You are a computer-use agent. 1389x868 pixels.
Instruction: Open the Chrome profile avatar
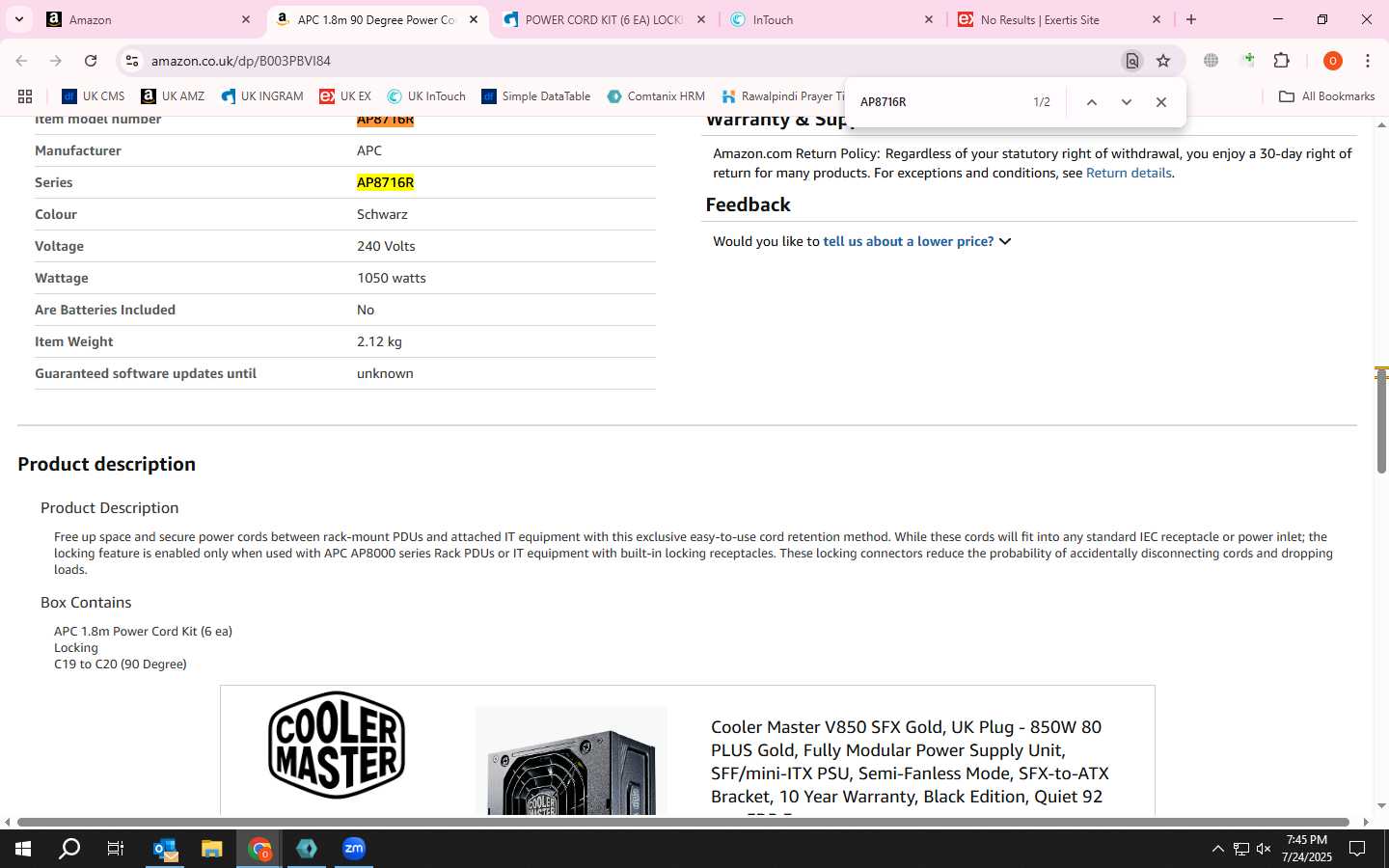1333,61
